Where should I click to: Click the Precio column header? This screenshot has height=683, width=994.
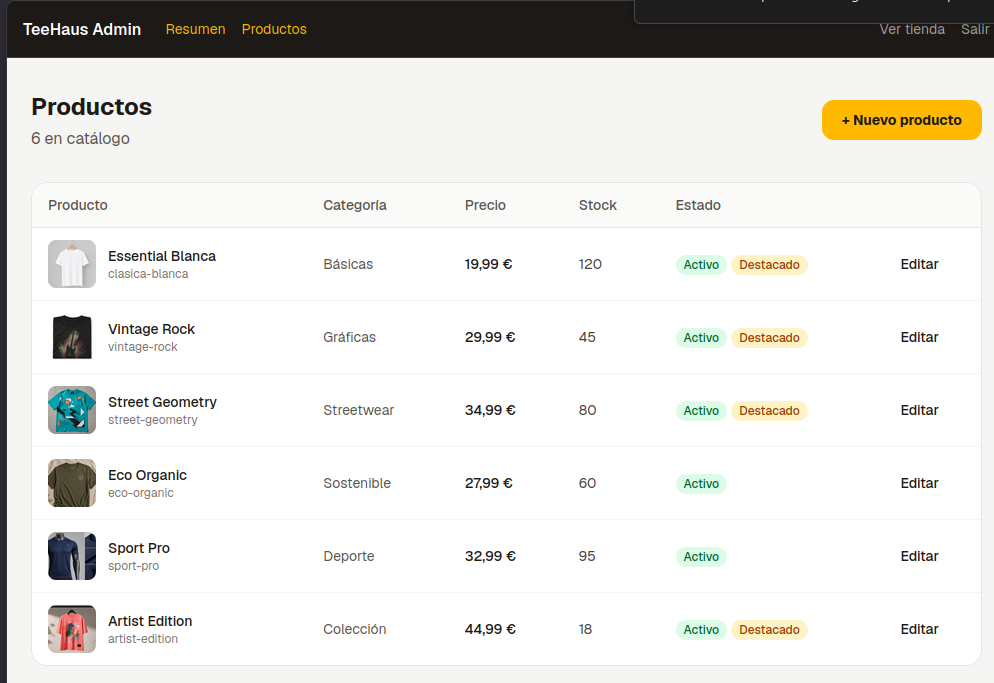485,205
